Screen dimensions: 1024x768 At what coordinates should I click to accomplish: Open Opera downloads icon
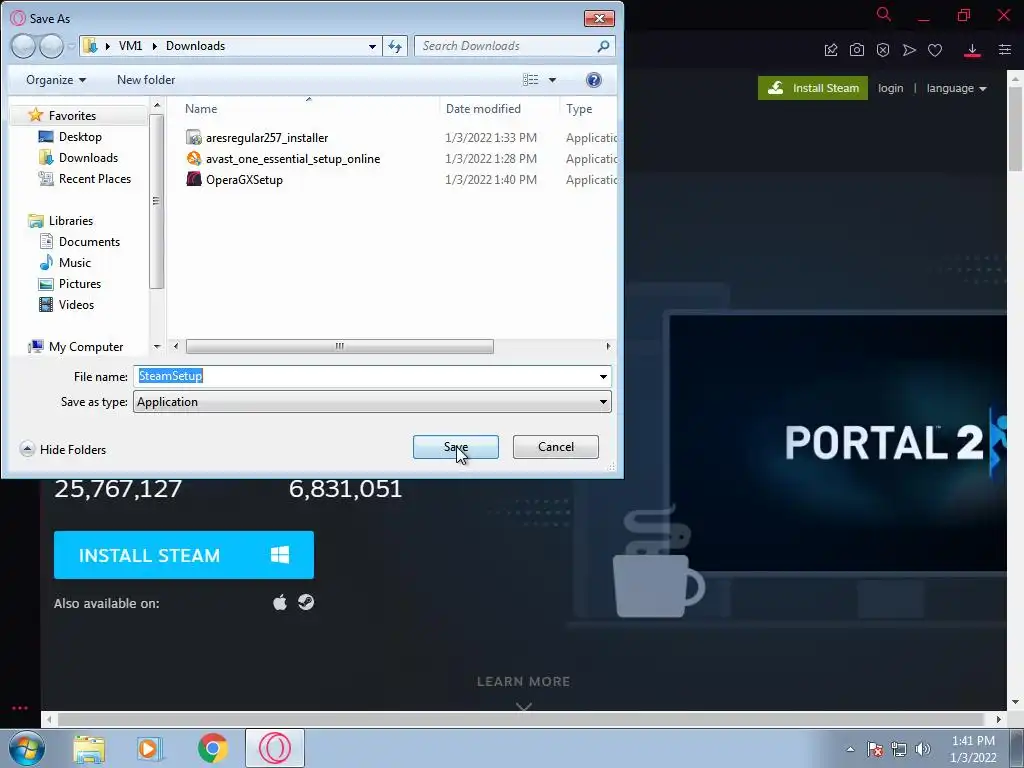pos(972,50)
